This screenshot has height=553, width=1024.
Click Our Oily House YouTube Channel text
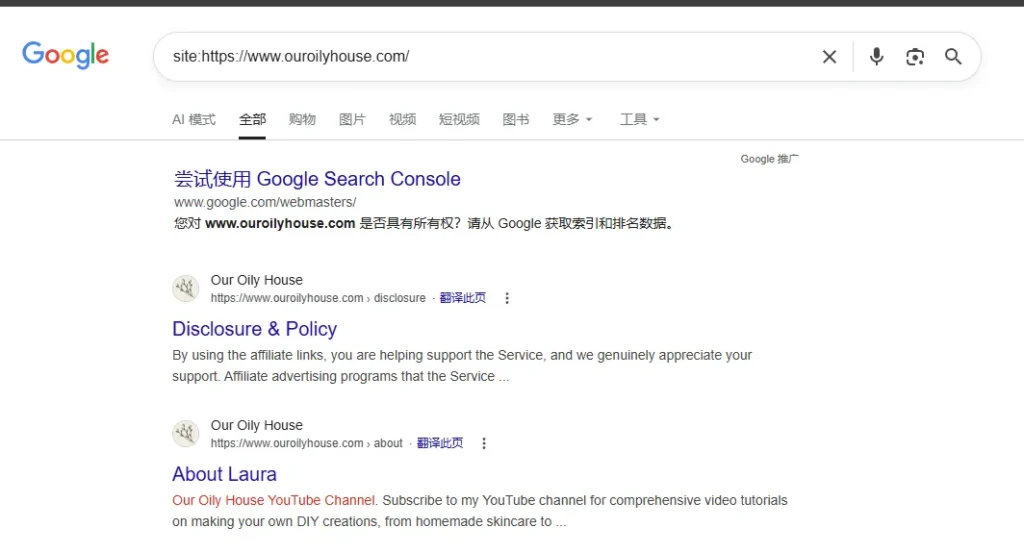tap(274, 501)
